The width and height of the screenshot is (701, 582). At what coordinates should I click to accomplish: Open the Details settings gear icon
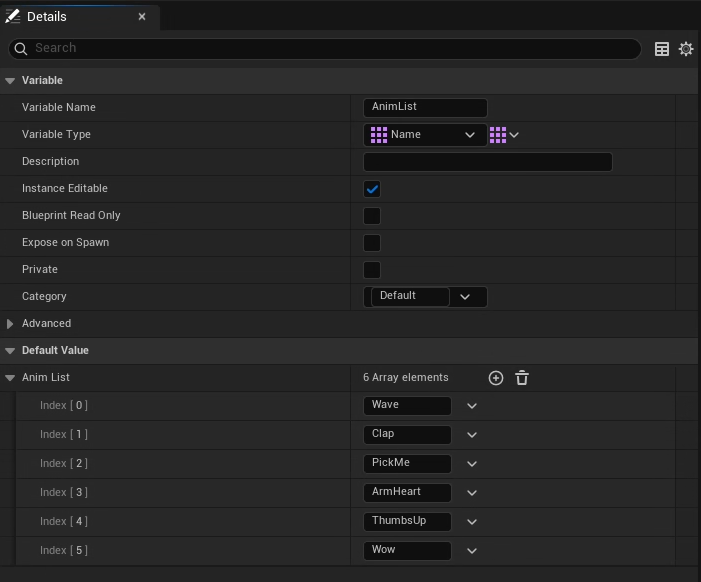[686, 49]
